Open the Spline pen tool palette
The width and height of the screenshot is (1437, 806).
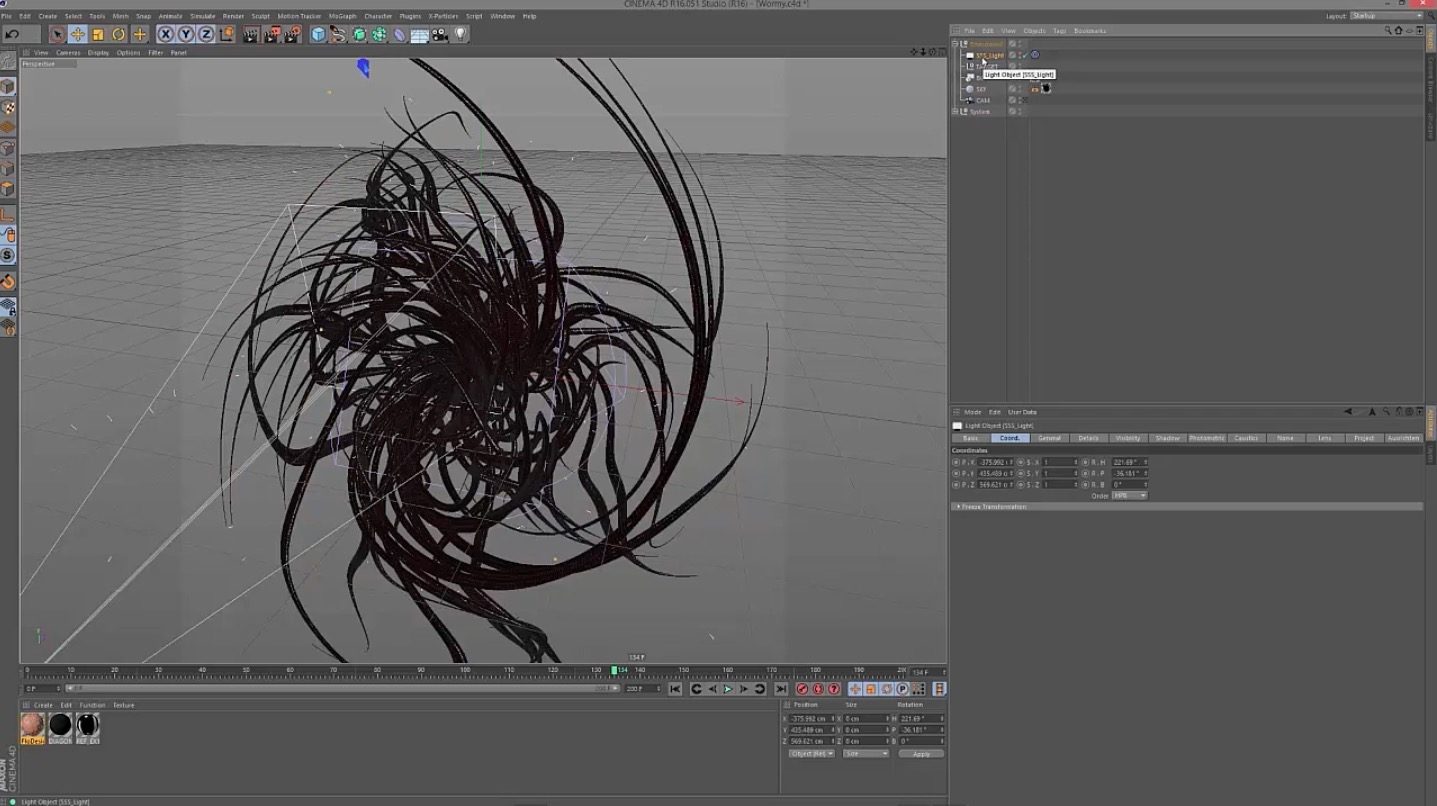(x=338, y=34)
